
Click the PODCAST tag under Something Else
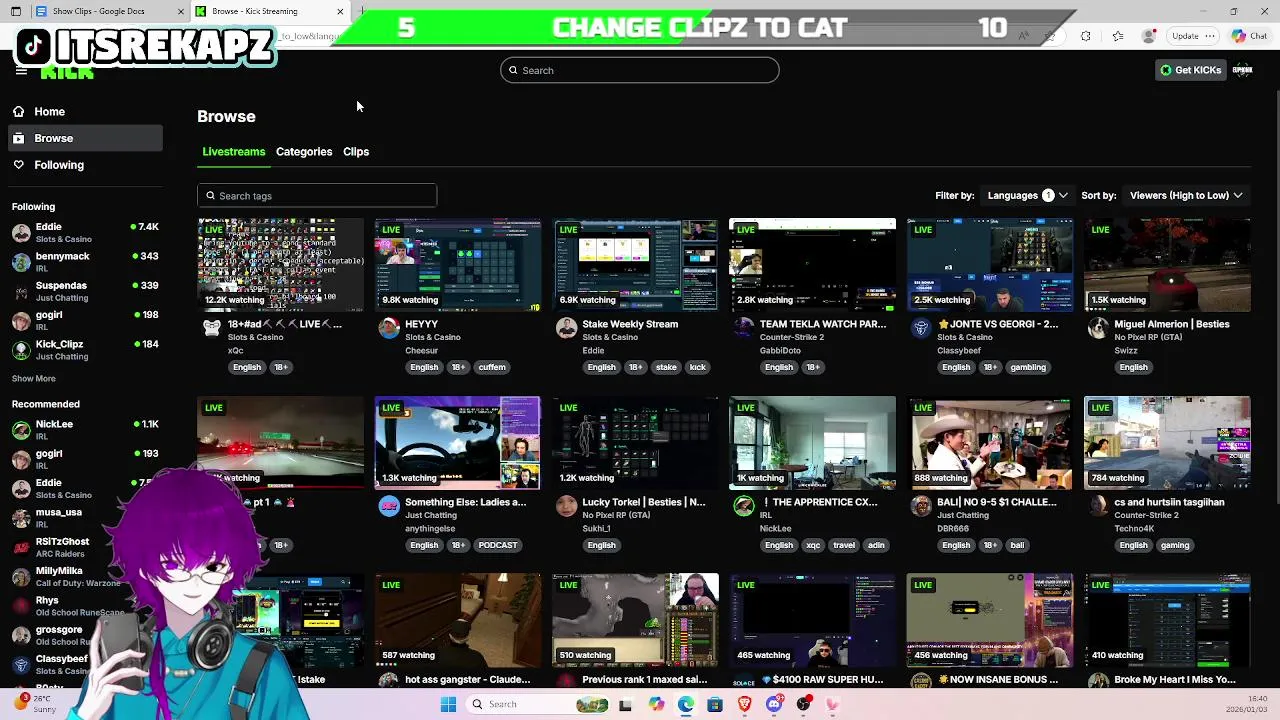(497, 545)
